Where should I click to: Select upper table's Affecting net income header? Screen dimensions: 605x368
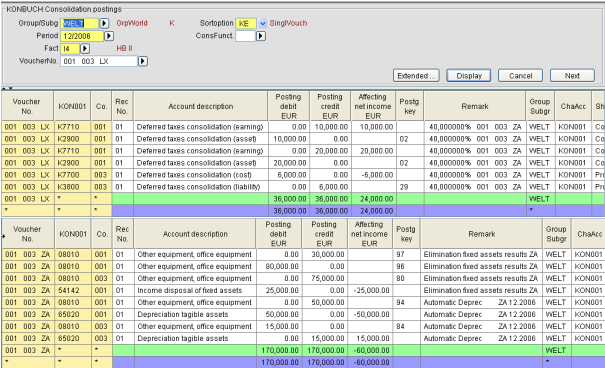(373, 106)
